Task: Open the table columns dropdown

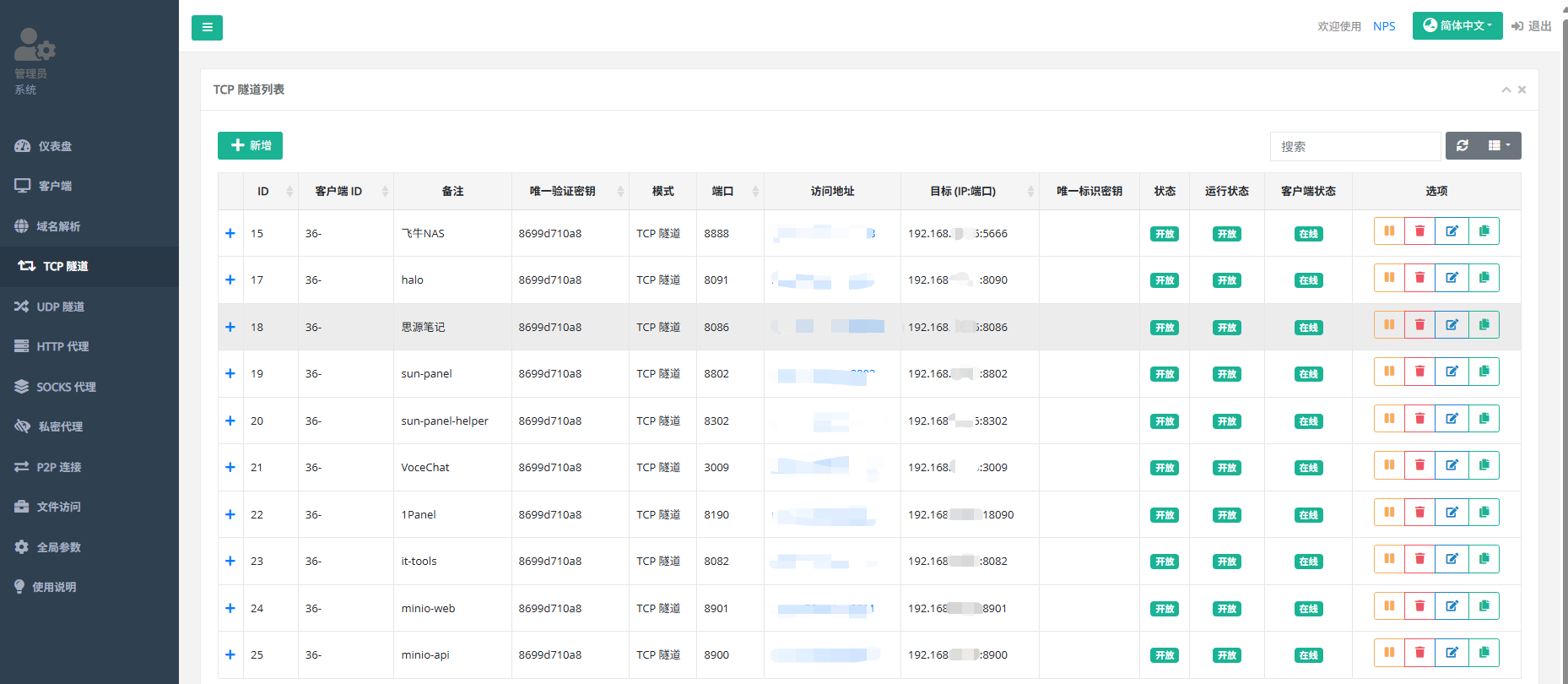Action: [1500, 146]
